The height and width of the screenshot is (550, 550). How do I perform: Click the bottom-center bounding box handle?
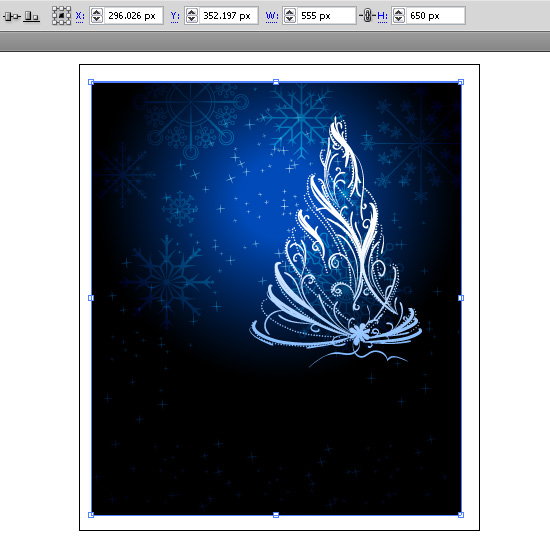(x=276, y=515)
